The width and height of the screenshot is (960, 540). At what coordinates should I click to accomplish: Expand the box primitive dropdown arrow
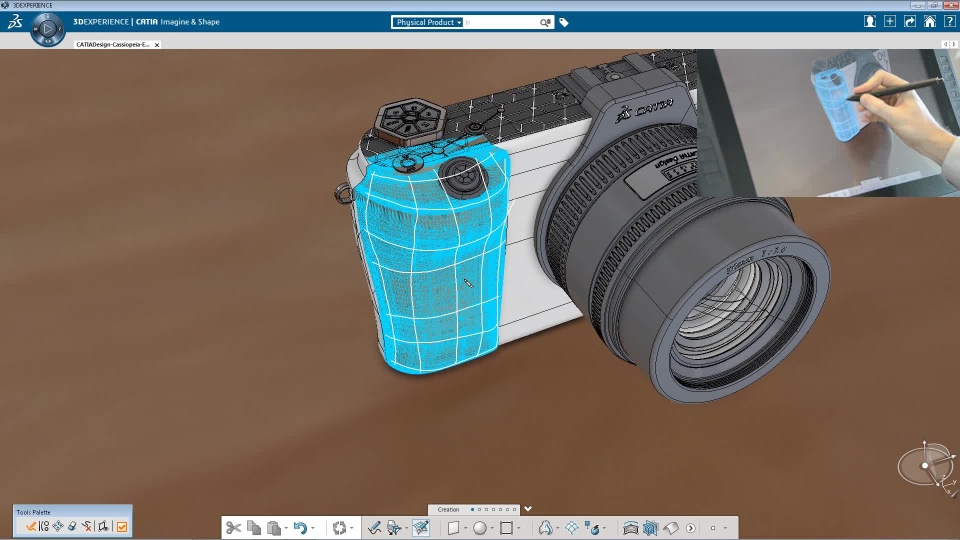[519, 528]
